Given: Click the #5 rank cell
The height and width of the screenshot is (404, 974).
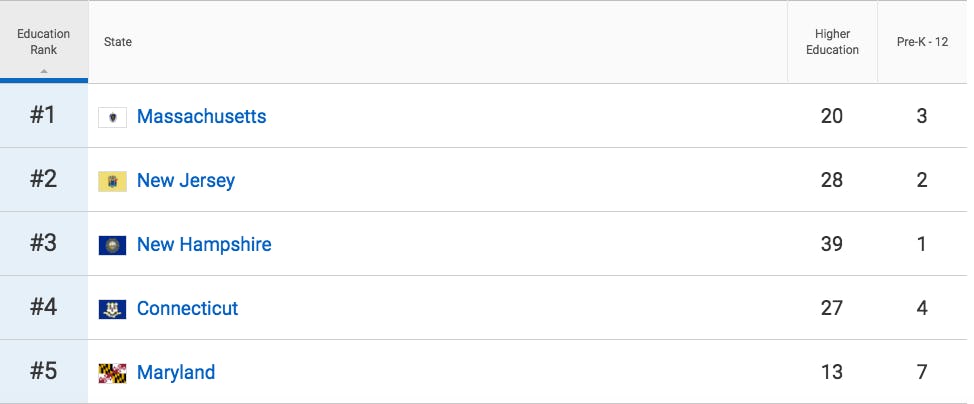Looking at the screenshot, I should tap(43, 372).
